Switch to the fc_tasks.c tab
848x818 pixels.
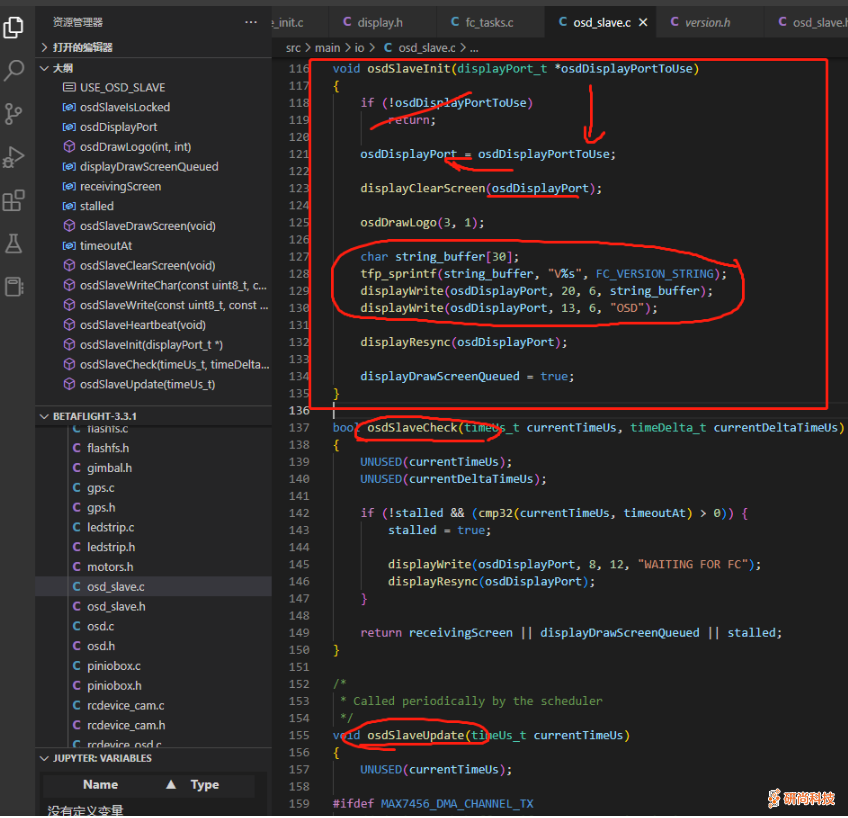click(x=489, y=22)
